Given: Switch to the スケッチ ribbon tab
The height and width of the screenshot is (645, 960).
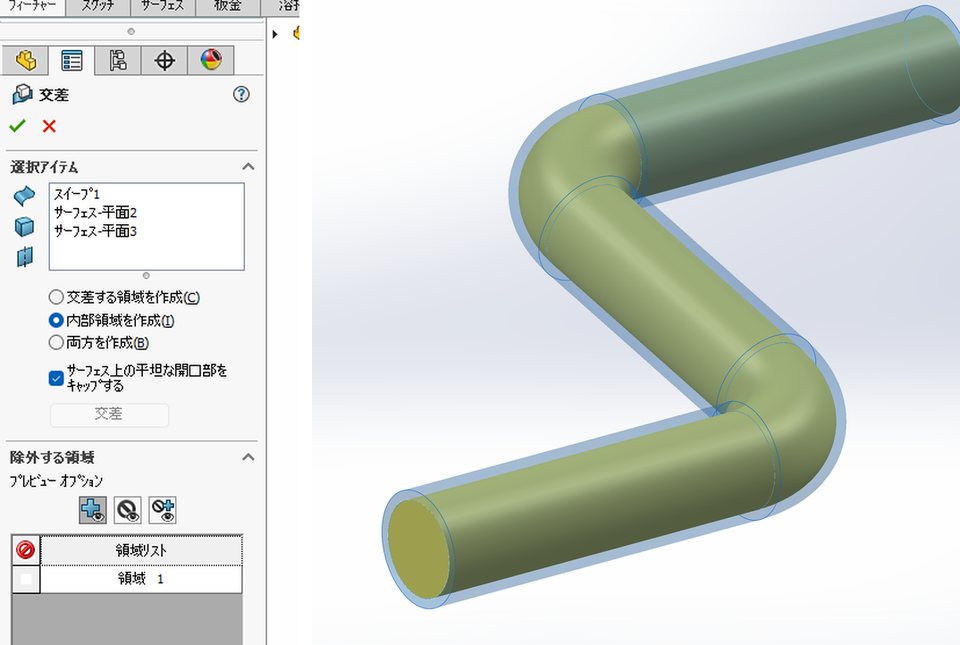Looking at the screenshot, I should [98, 7].
